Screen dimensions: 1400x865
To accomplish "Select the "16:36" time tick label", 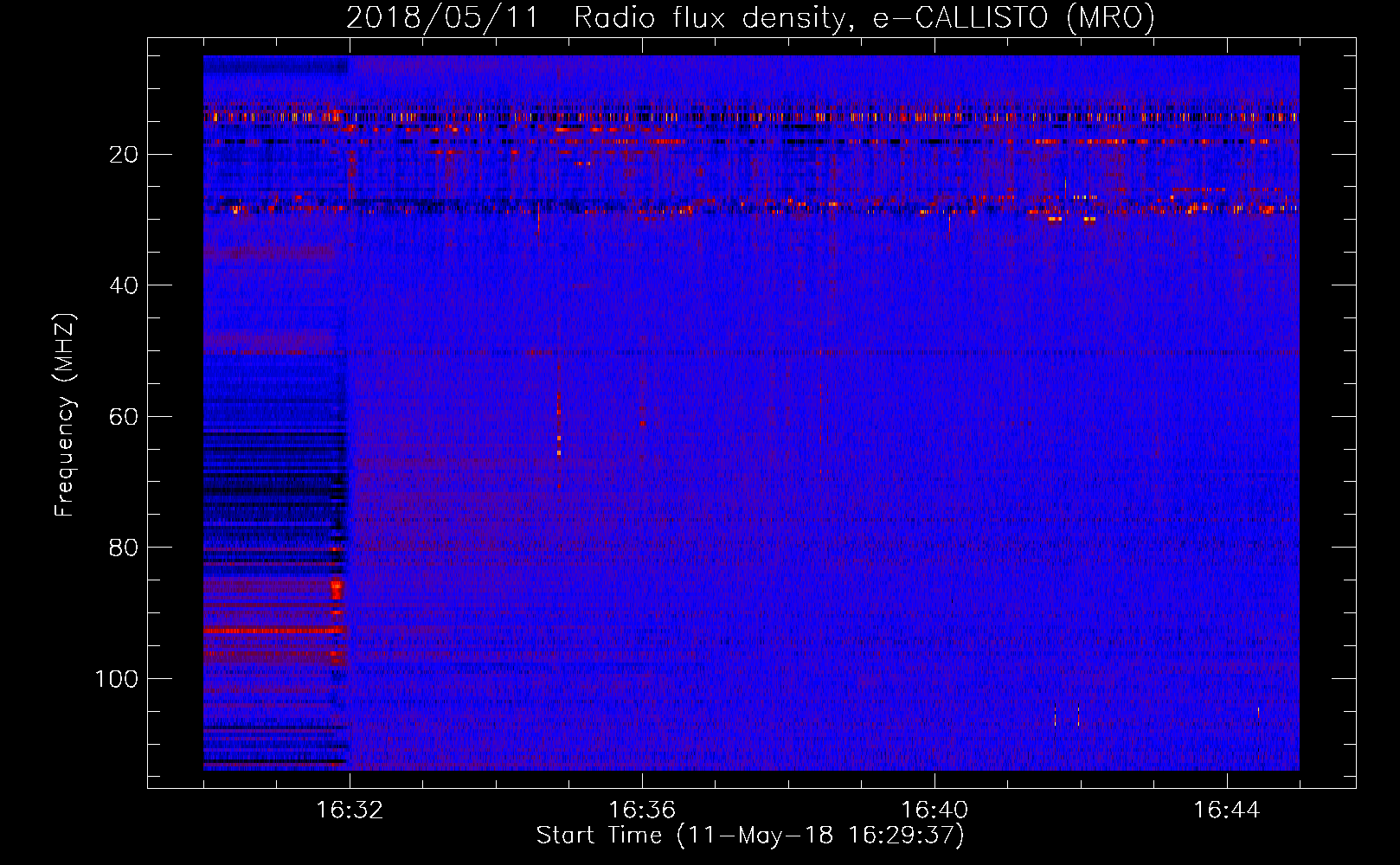I will 642,811.
